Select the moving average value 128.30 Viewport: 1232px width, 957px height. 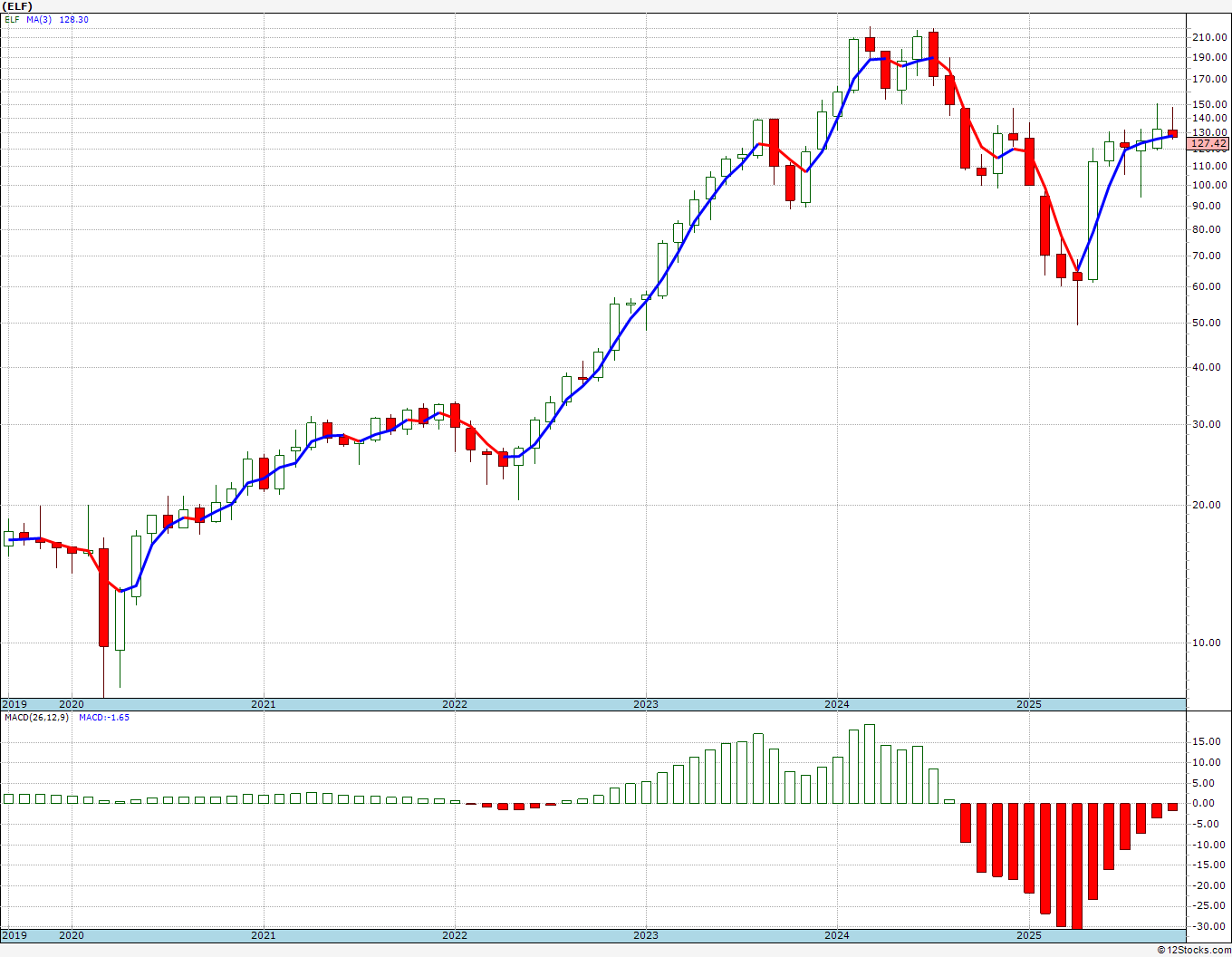point(74,19)
